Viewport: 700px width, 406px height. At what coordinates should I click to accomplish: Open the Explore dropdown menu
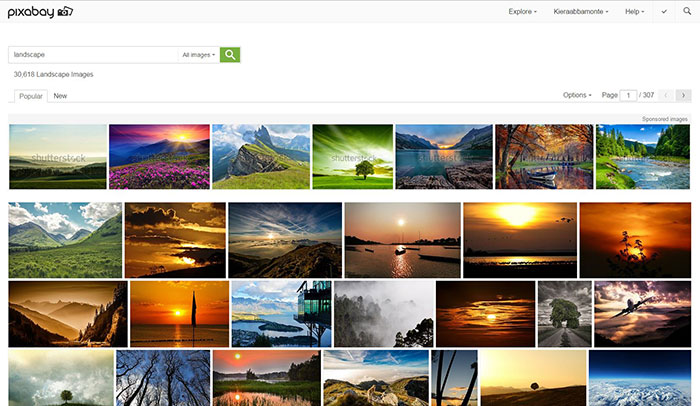(522, 11)
